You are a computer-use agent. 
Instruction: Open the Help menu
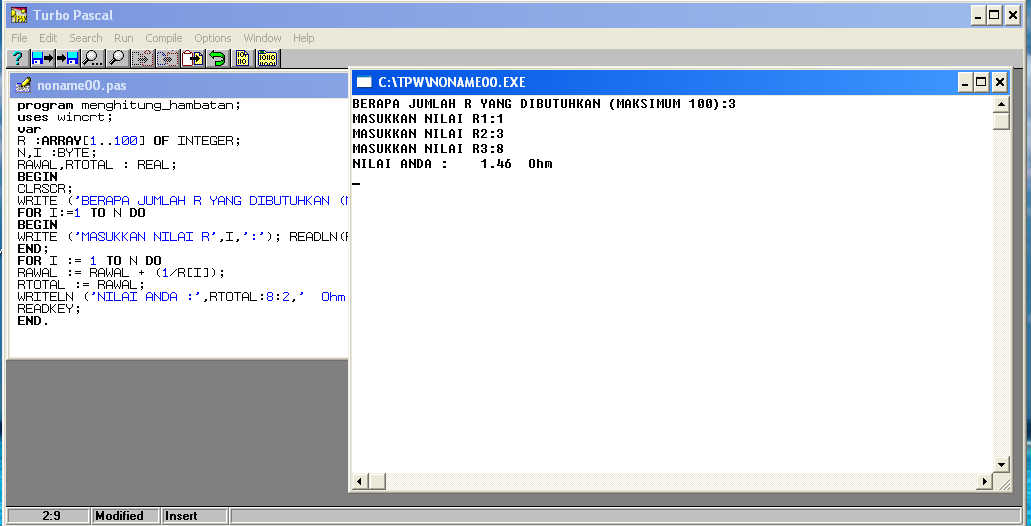point(303,38)
